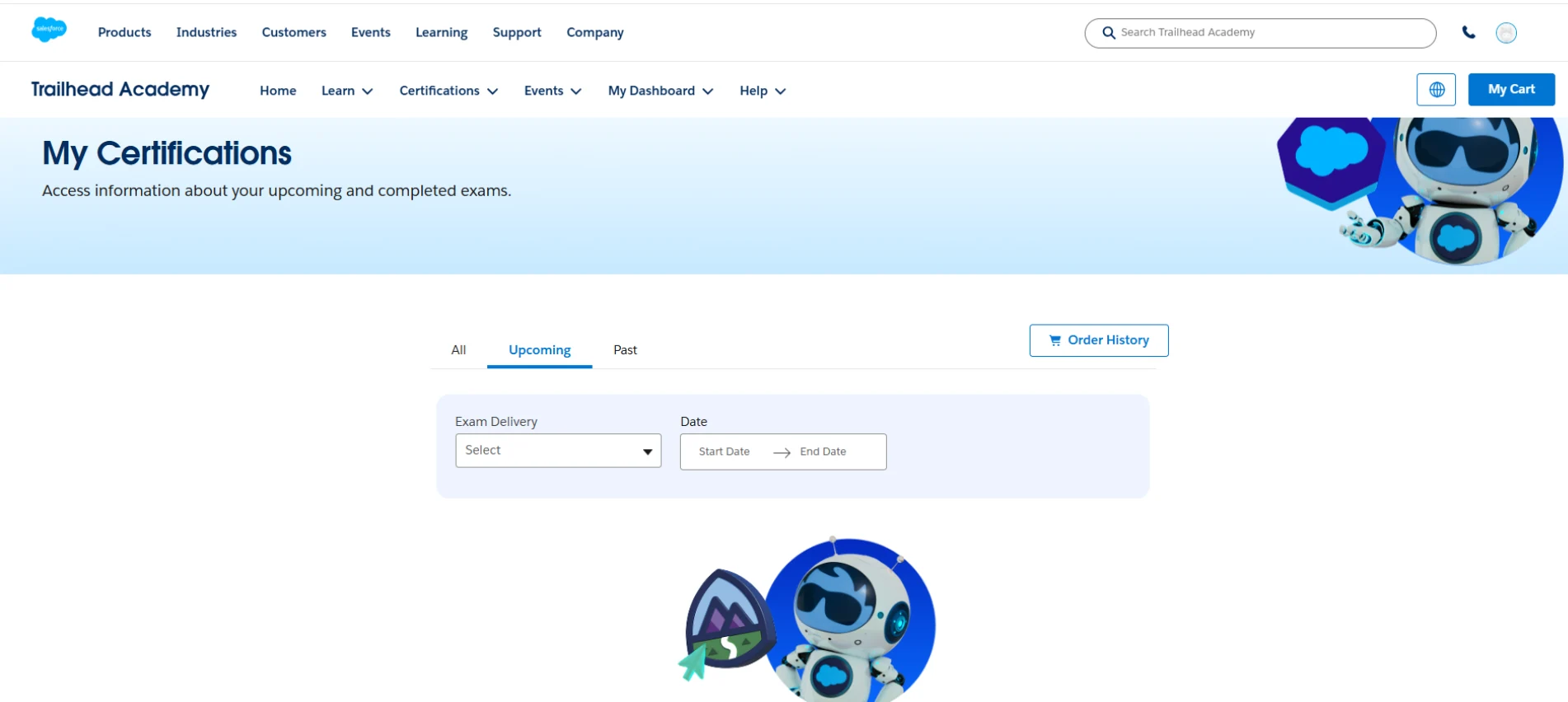Open the user profile avatar
This screenshot has width=1568, height=702.
[x=1506, y=33]
